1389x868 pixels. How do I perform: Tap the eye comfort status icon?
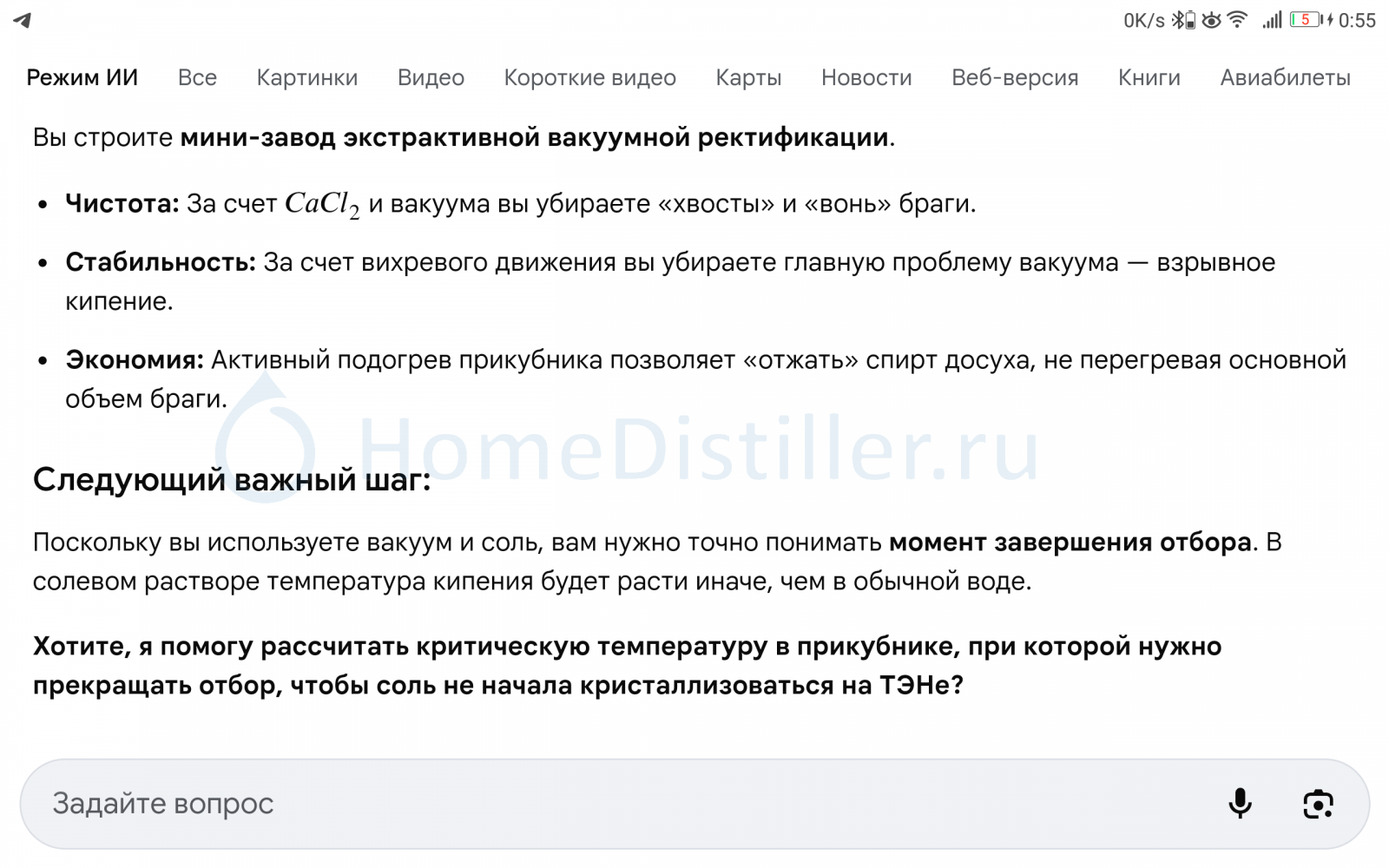tap(1211, 20)
